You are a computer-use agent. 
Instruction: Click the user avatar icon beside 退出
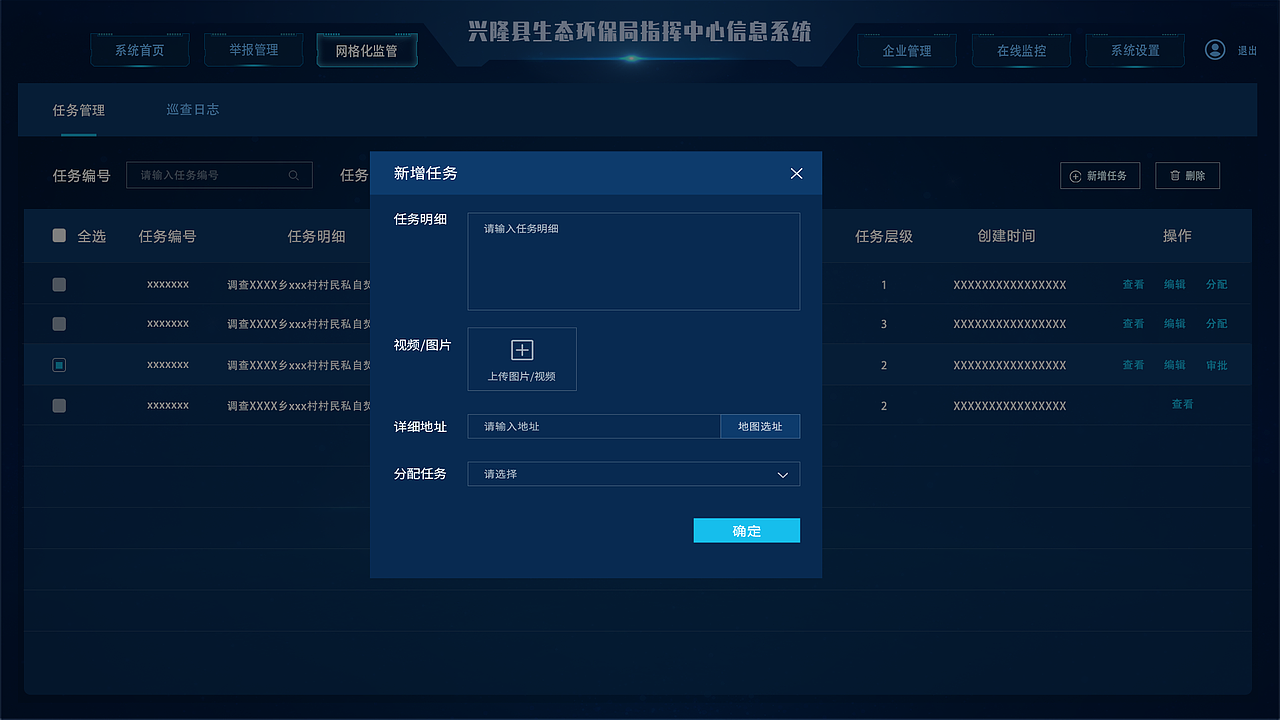pos(1215,49)
